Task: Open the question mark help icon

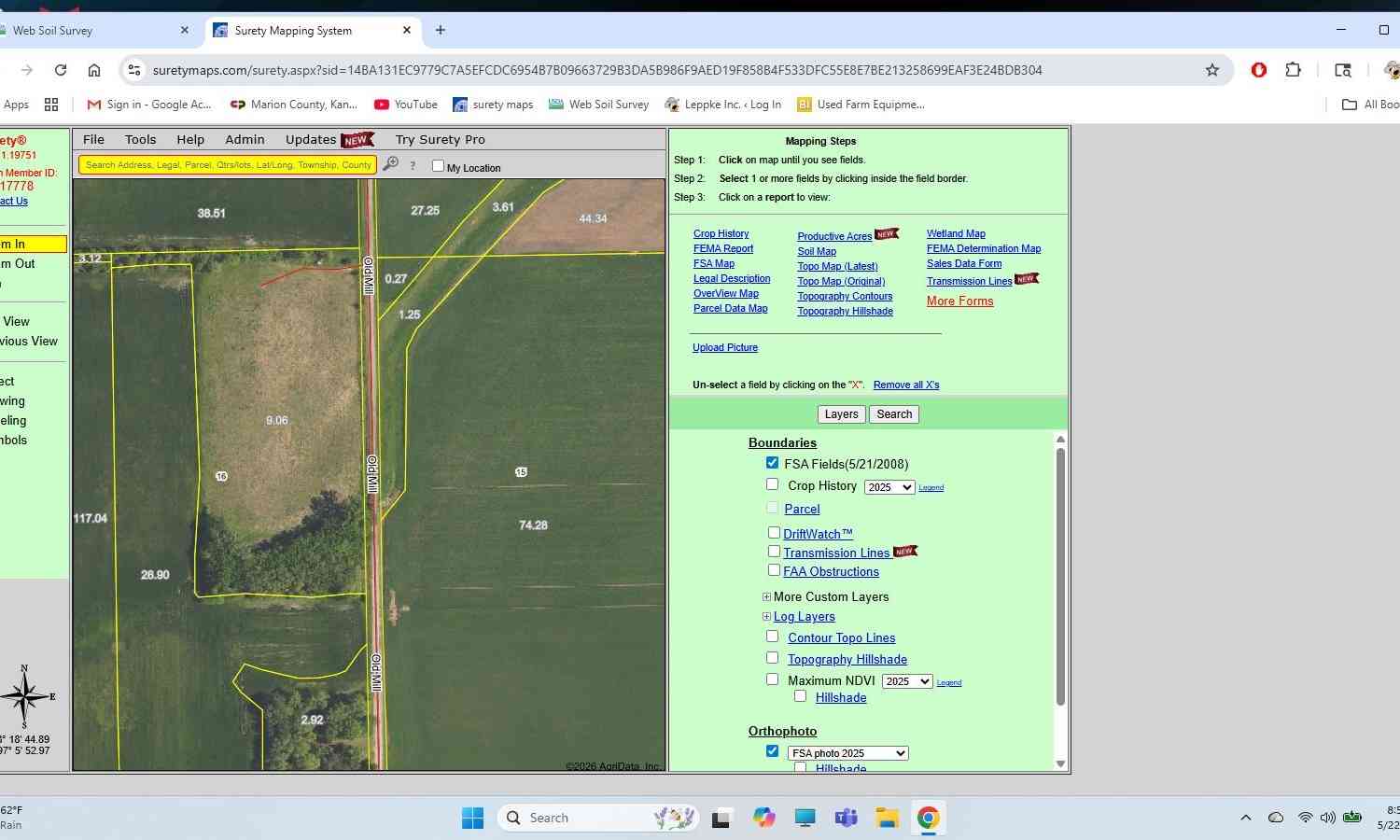Action: 413,165
